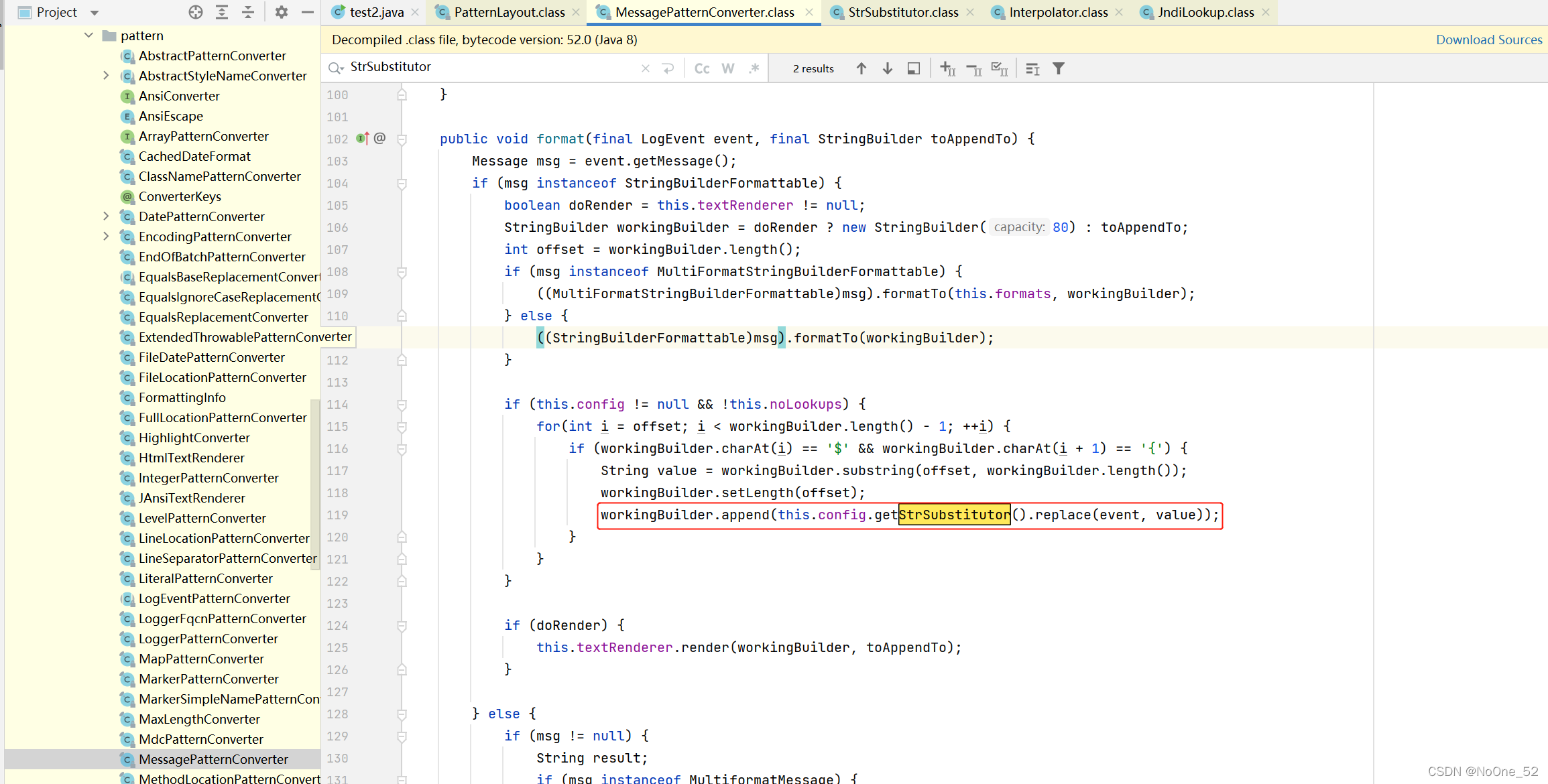The image size is (1548, 784).
Task: Click Add Selection for Next Occurrence icon
Action: click(947, 68)
